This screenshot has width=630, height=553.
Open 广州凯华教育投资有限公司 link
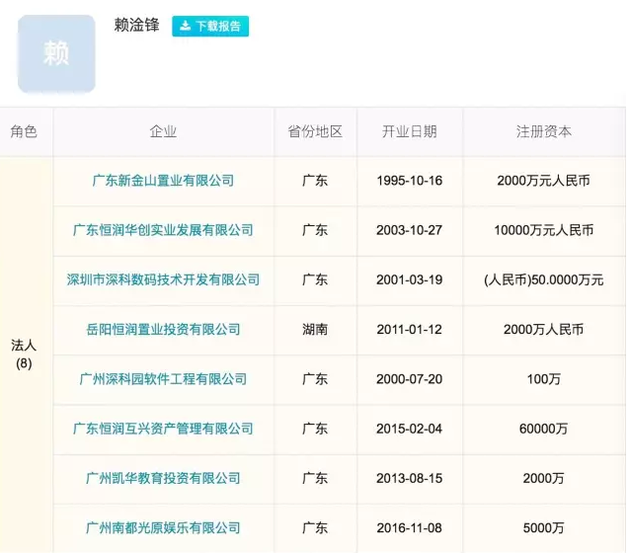[163, 478]
